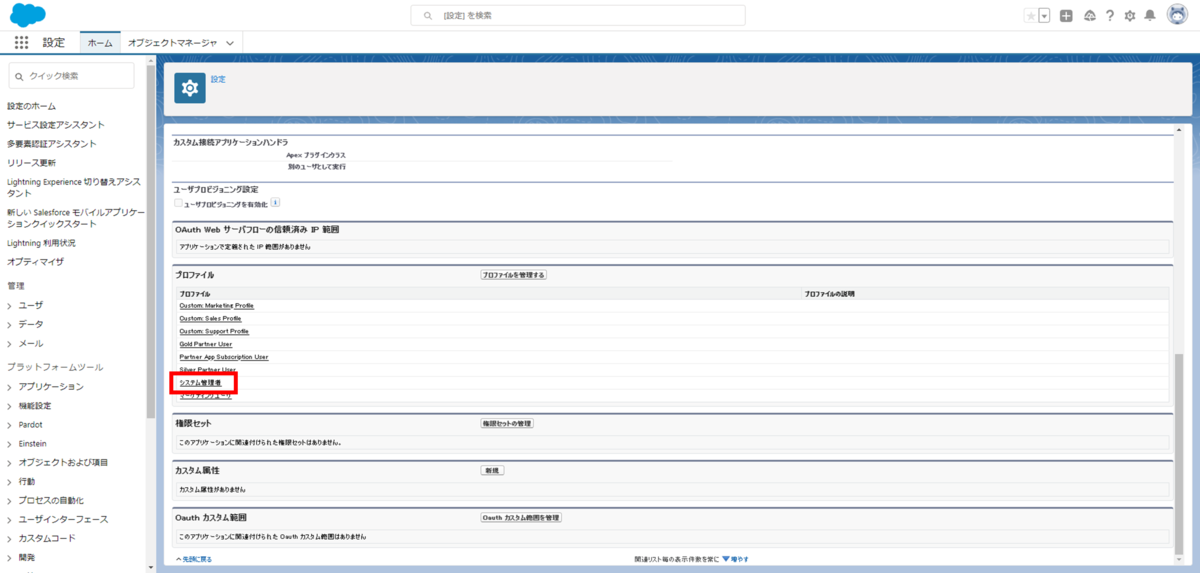
Task: Open サービス設定アシスタント in sidebar
Action: (x=55, y=125)
